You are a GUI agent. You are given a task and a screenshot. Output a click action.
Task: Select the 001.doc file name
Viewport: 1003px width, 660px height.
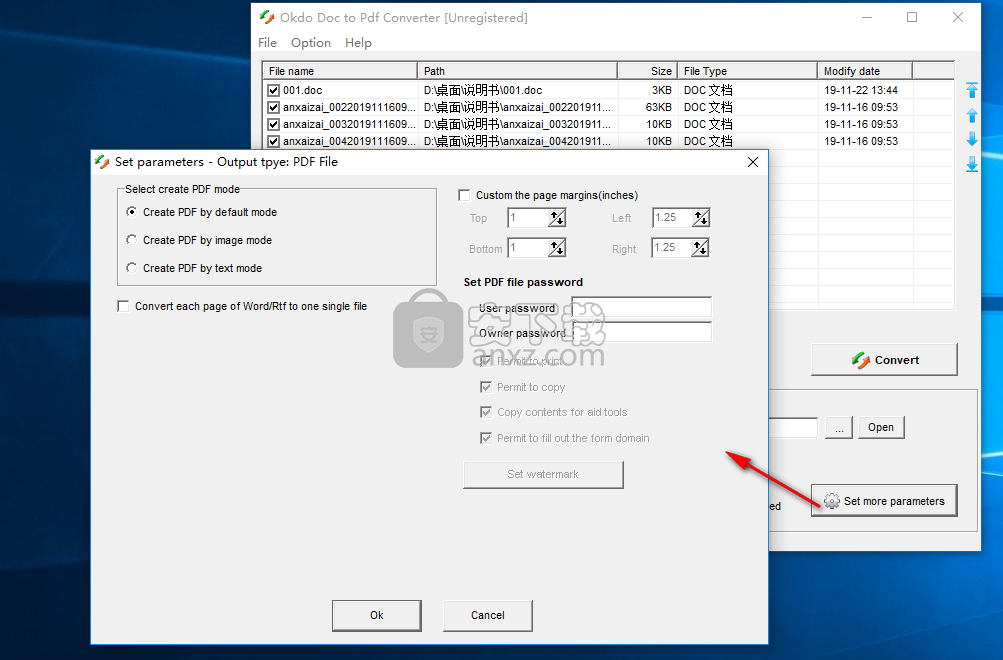pyautogui.click(x=303, y=90)
